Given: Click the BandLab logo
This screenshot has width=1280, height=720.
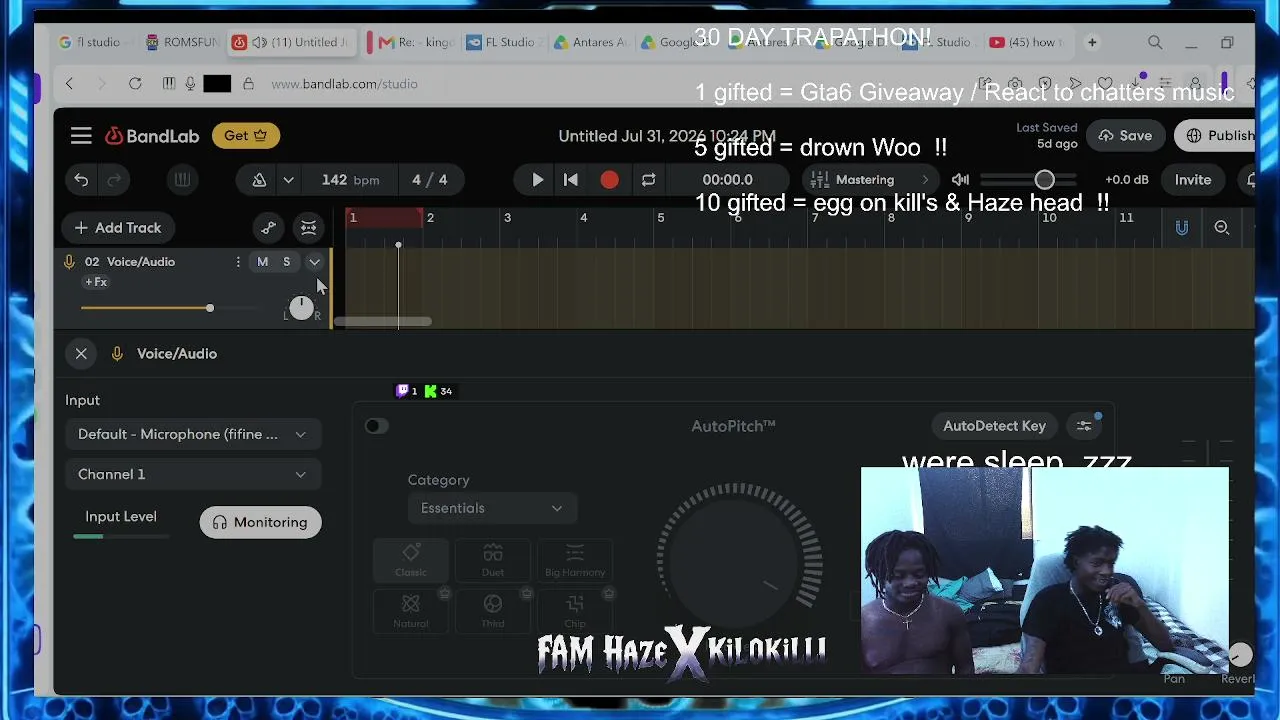Looking at the screenshot, I should (x=152, y=136).
